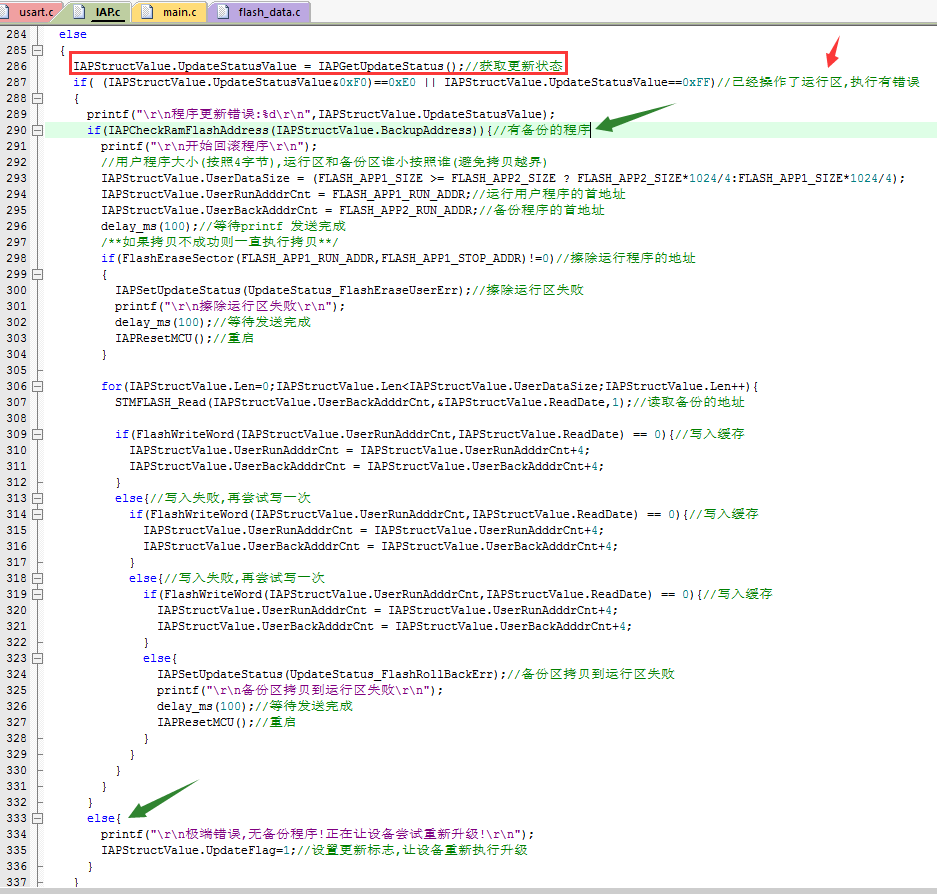The image size is (937, 894).
Task: Click the comment 如果拷贝不成功则一直执行拷贝
Action: [219, 242]
